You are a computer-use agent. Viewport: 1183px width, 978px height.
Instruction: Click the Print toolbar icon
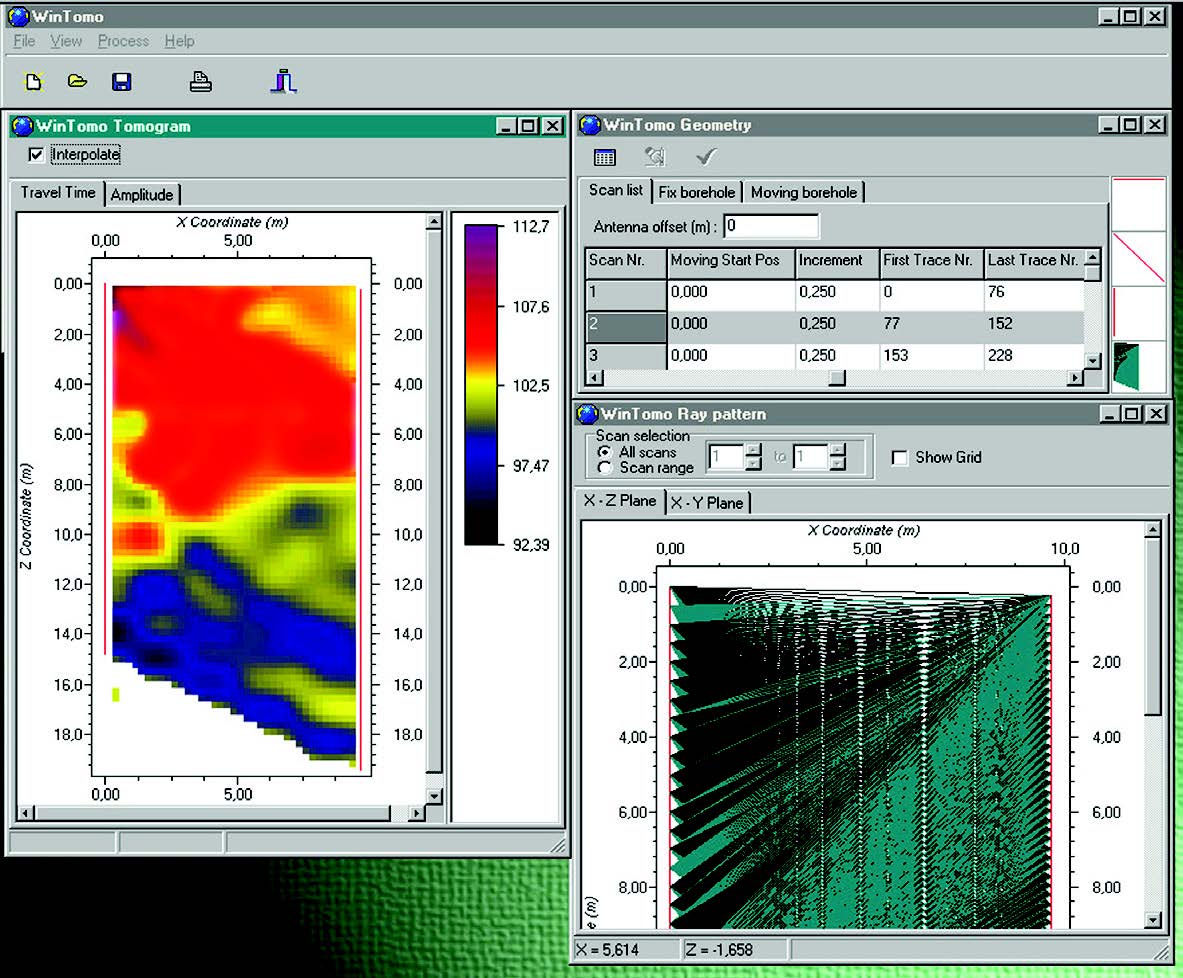click(200, 82)
